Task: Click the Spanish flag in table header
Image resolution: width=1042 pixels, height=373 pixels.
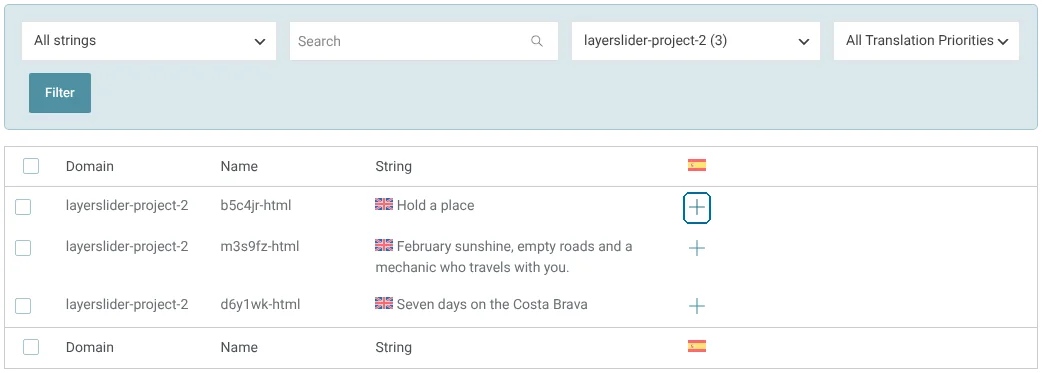Action: coord(696,165)
